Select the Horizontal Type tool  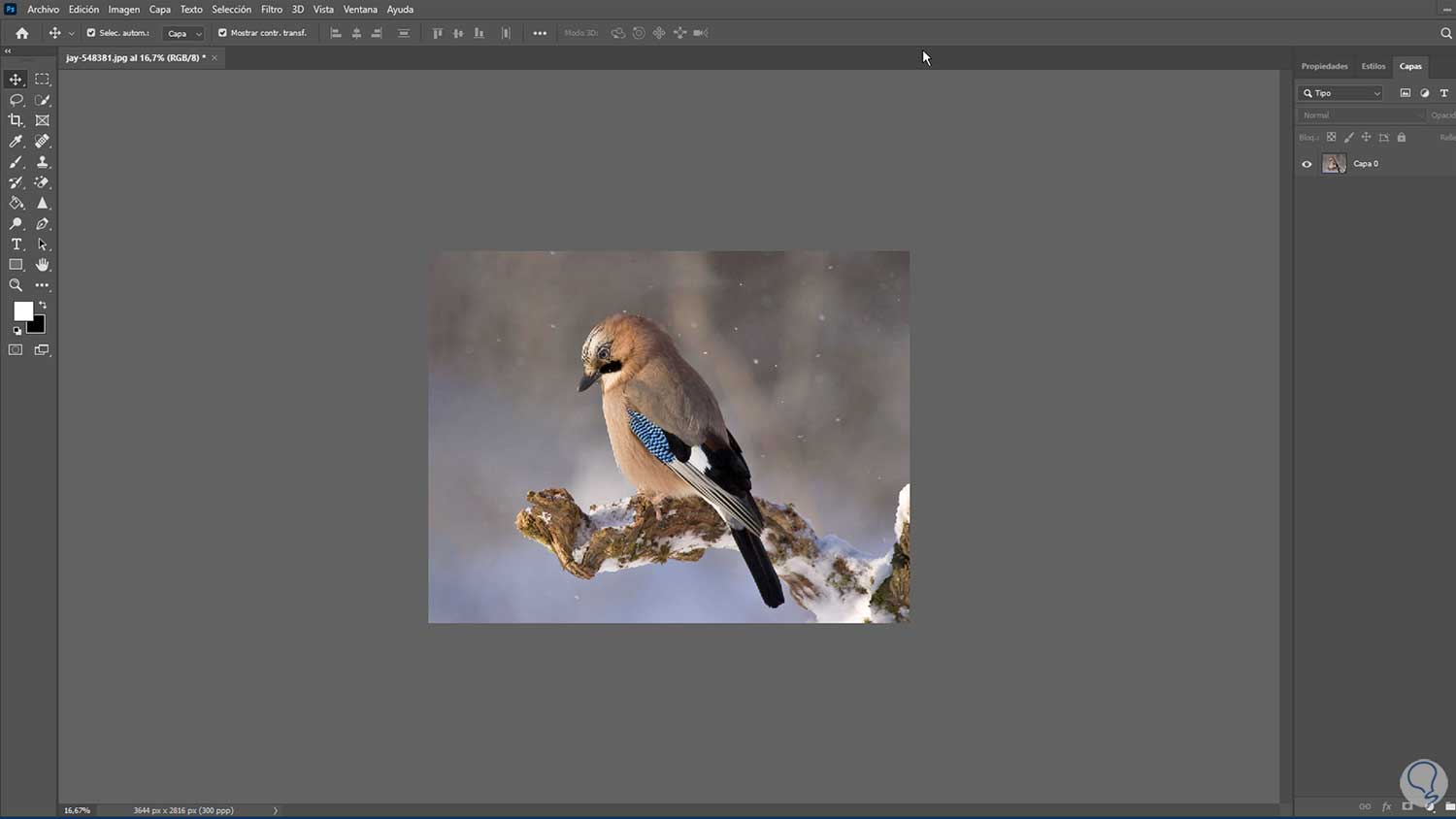pos(16,245)
